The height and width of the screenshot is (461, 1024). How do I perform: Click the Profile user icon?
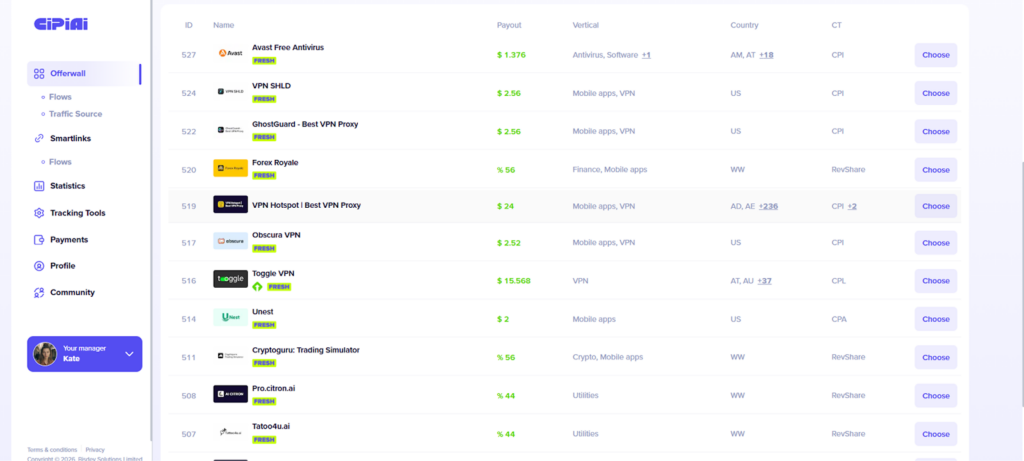pos(39,266)
